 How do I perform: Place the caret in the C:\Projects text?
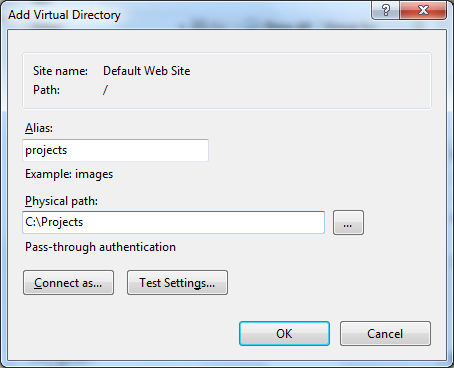pyautogui.click(x=54, y=222)
